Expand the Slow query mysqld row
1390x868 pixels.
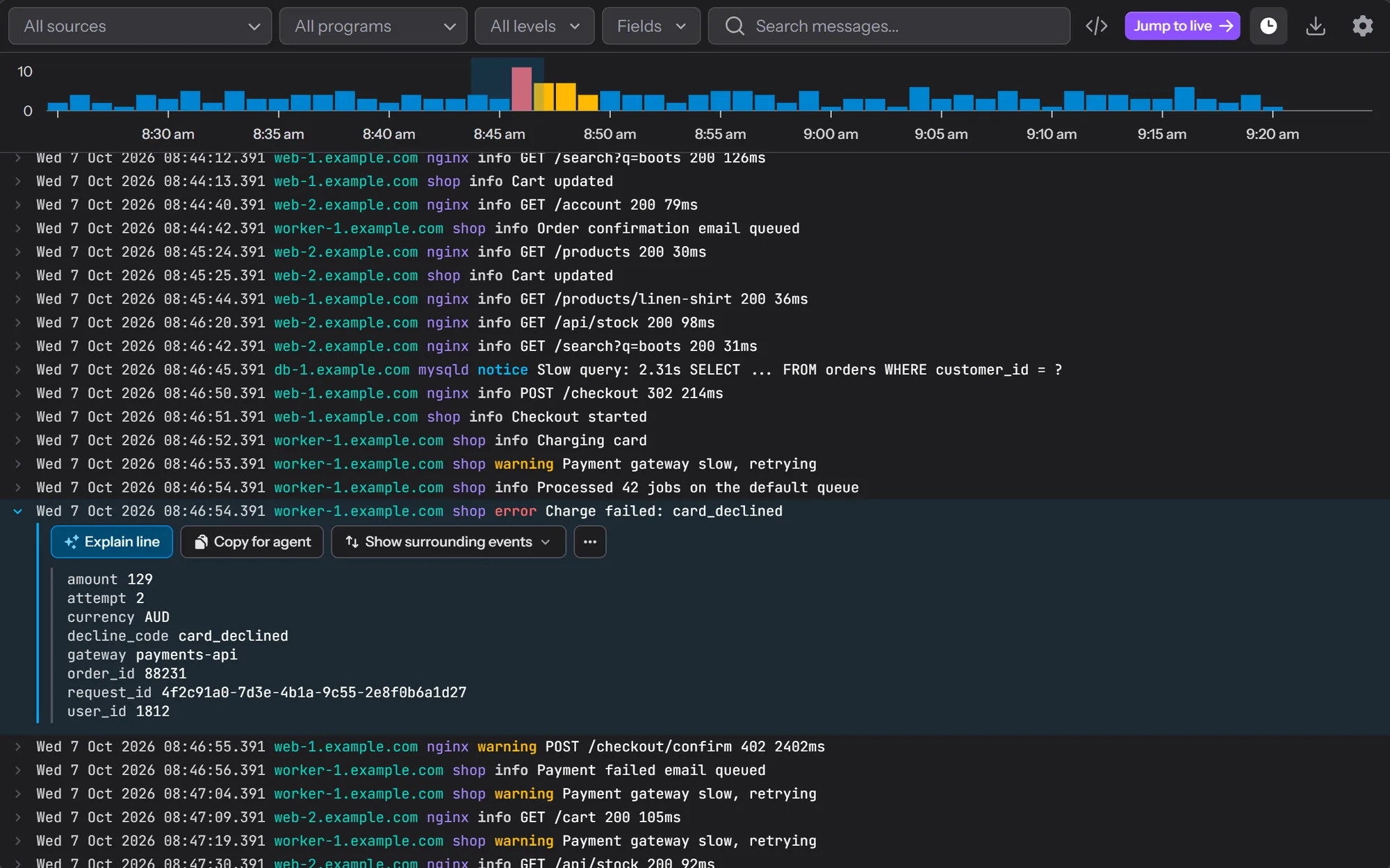pos(18,370)
